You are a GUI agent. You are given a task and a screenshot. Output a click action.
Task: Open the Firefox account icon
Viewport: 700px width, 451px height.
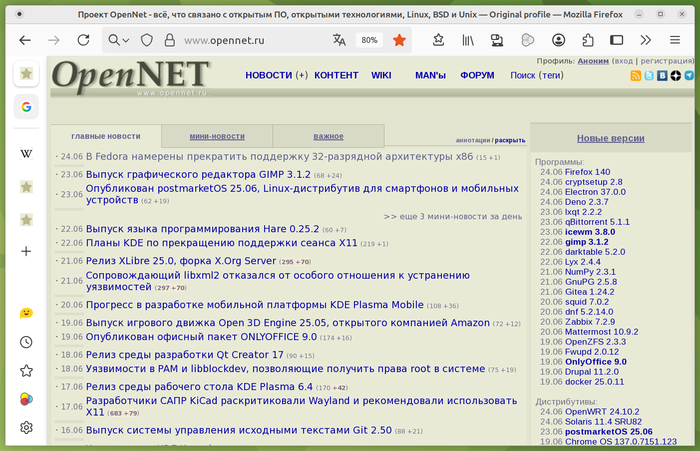(x=558, y=40)
